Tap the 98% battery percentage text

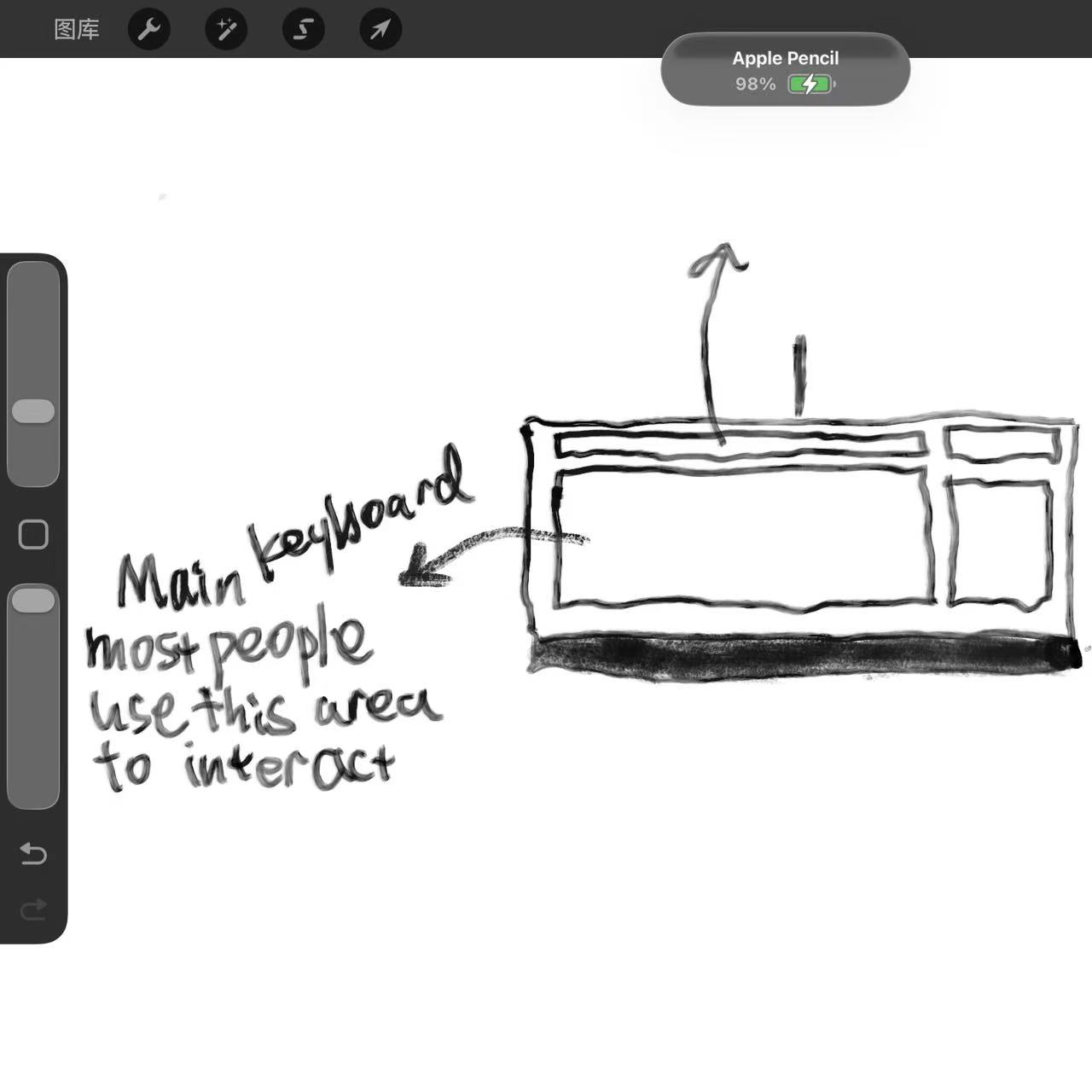pyautogui.click(x=756, y=84)
